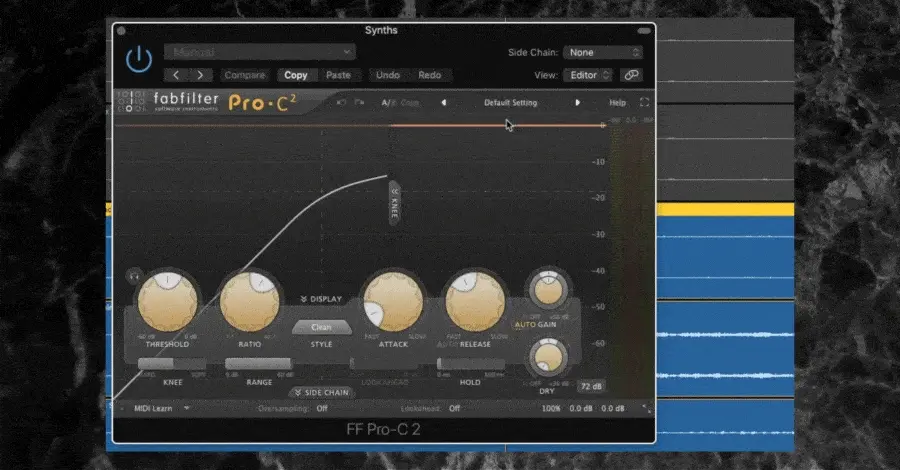Click the output GAIN knob
The width and height of the screenshot is (900, 470).
pyautogui.click(x=548, y=289)
